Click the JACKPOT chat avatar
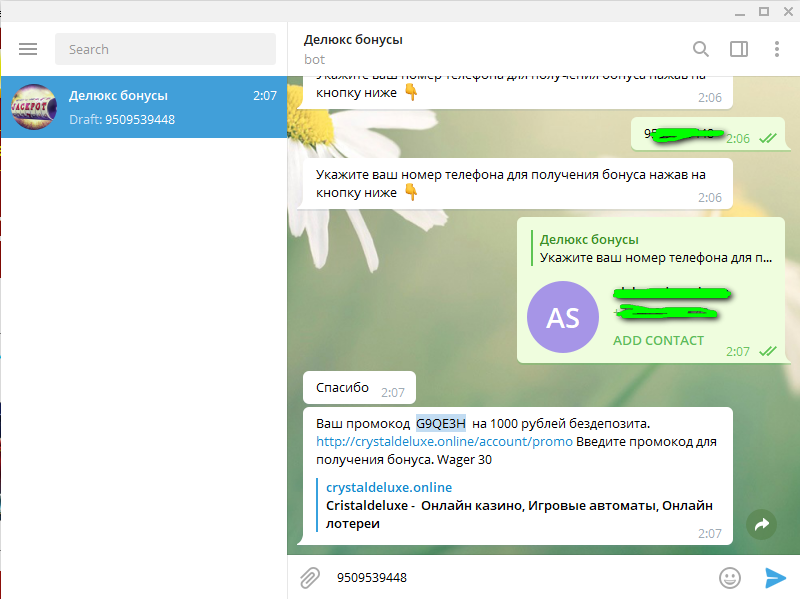 coord(34,107)
